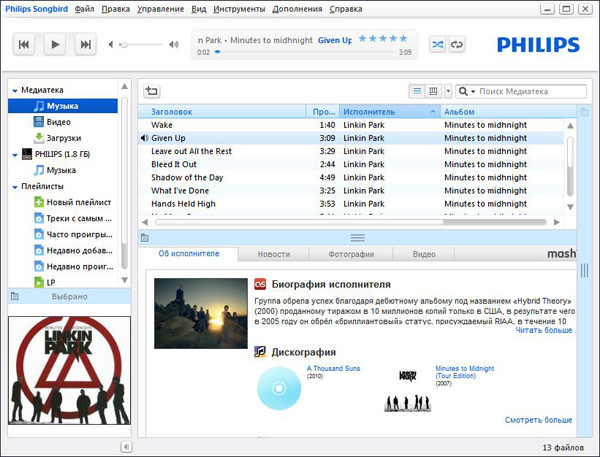This screenshot has width=600, height=457.
Task: Sort by the Исполнитель column
Action: (x=390, y=112)
